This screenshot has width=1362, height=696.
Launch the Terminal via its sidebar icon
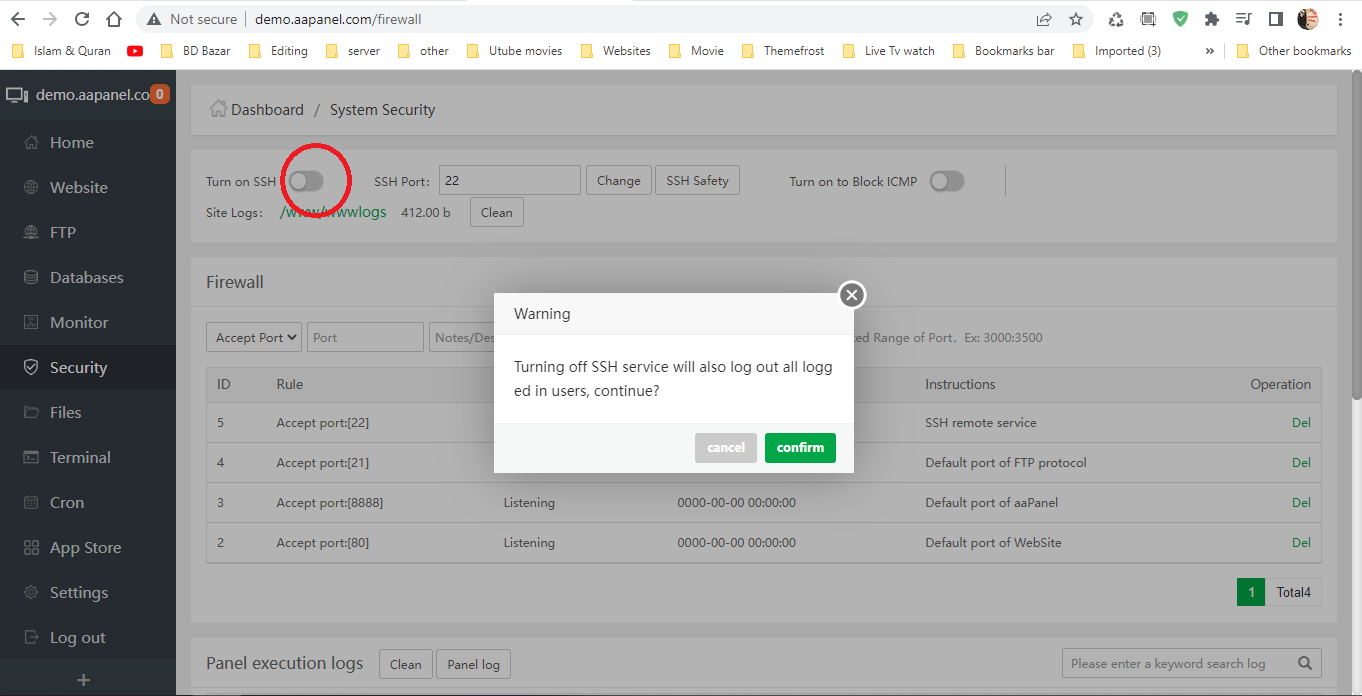[x=33, y=457]
